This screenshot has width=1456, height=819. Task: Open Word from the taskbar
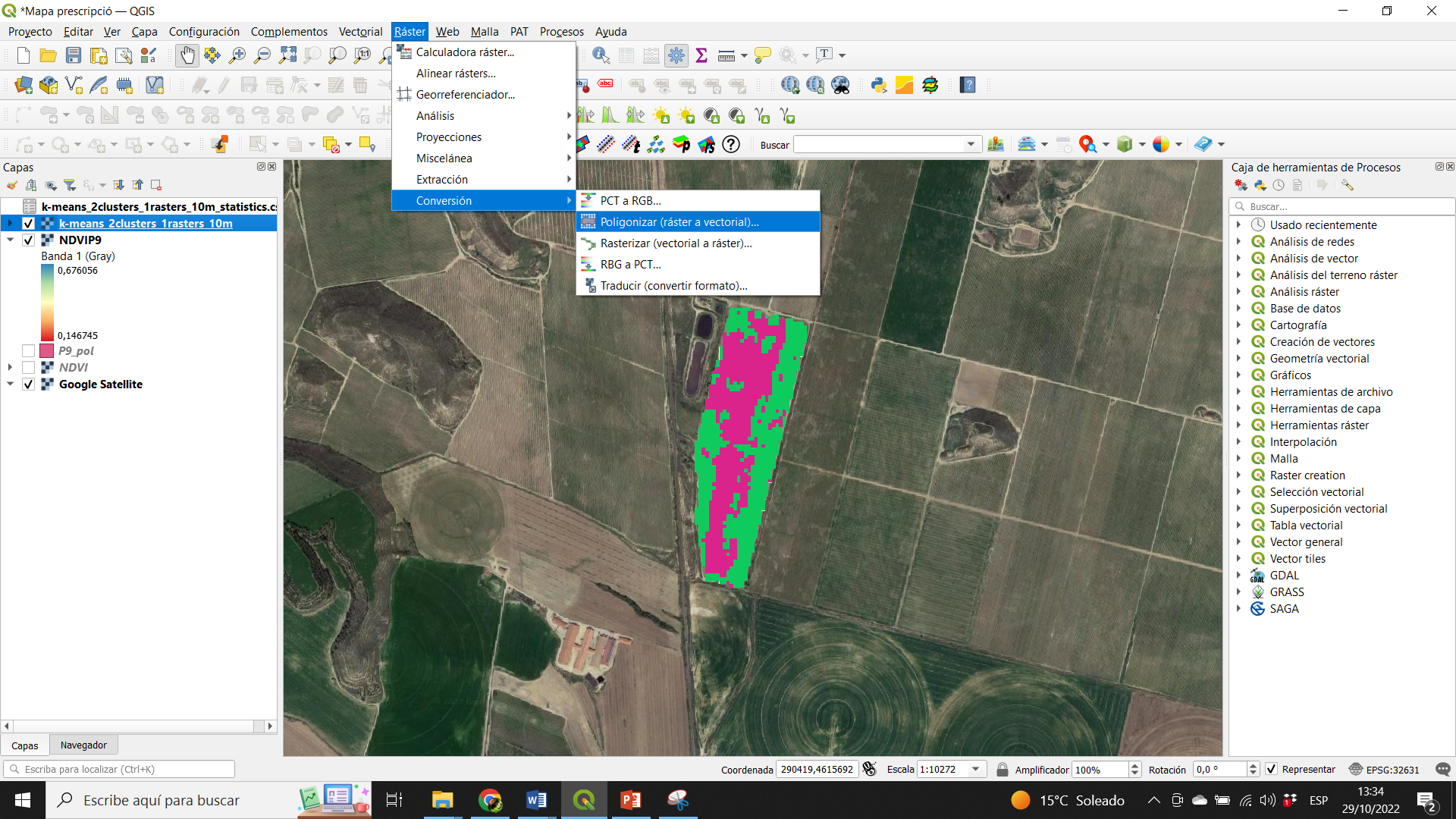coord(536,800)
